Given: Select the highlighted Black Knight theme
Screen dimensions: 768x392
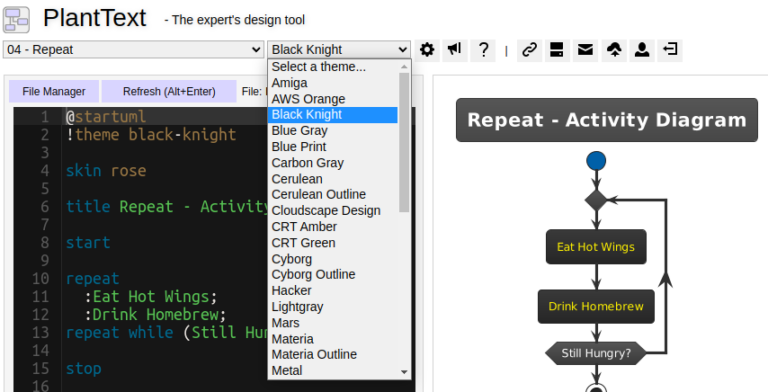Looking at the screenshot, I should tap(333, 115).
